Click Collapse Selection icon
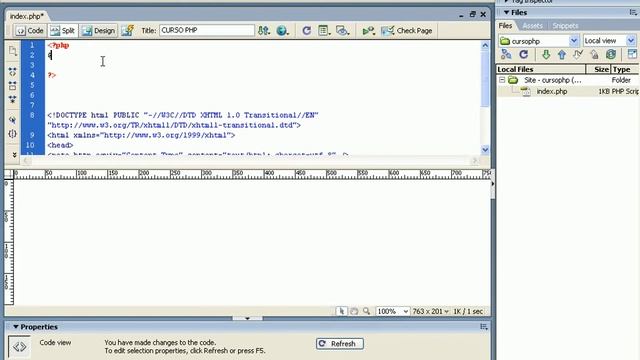This screenshot has height=360, width=640. point(13,86)
